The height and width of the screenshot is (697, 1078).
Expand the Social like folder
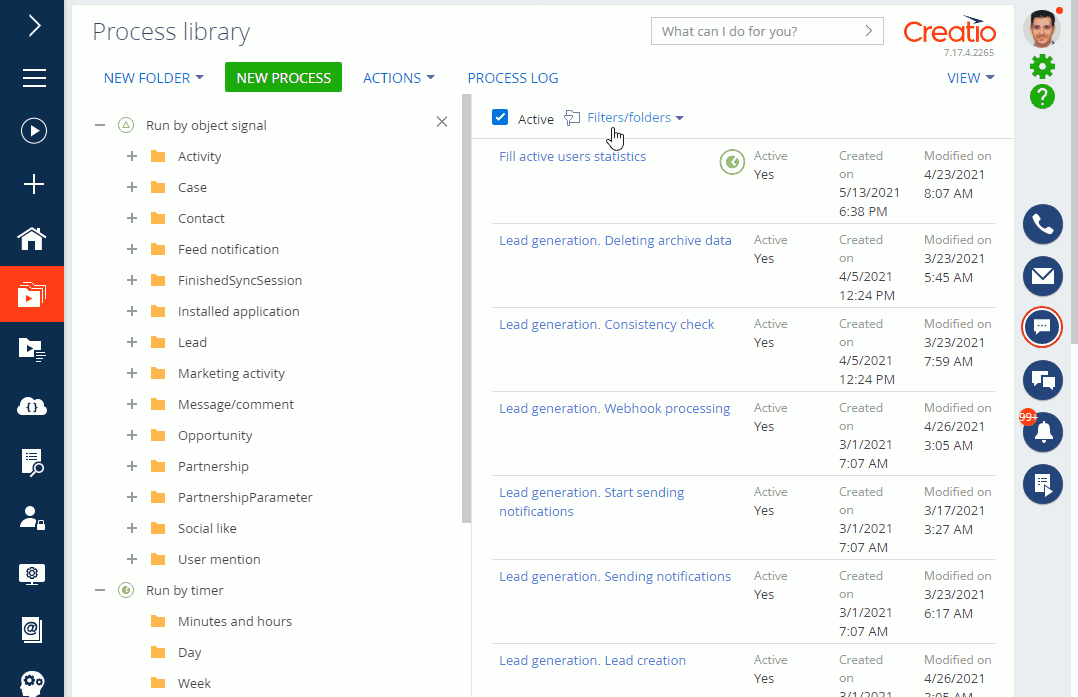pyautogui.click(x=132, y=528)
